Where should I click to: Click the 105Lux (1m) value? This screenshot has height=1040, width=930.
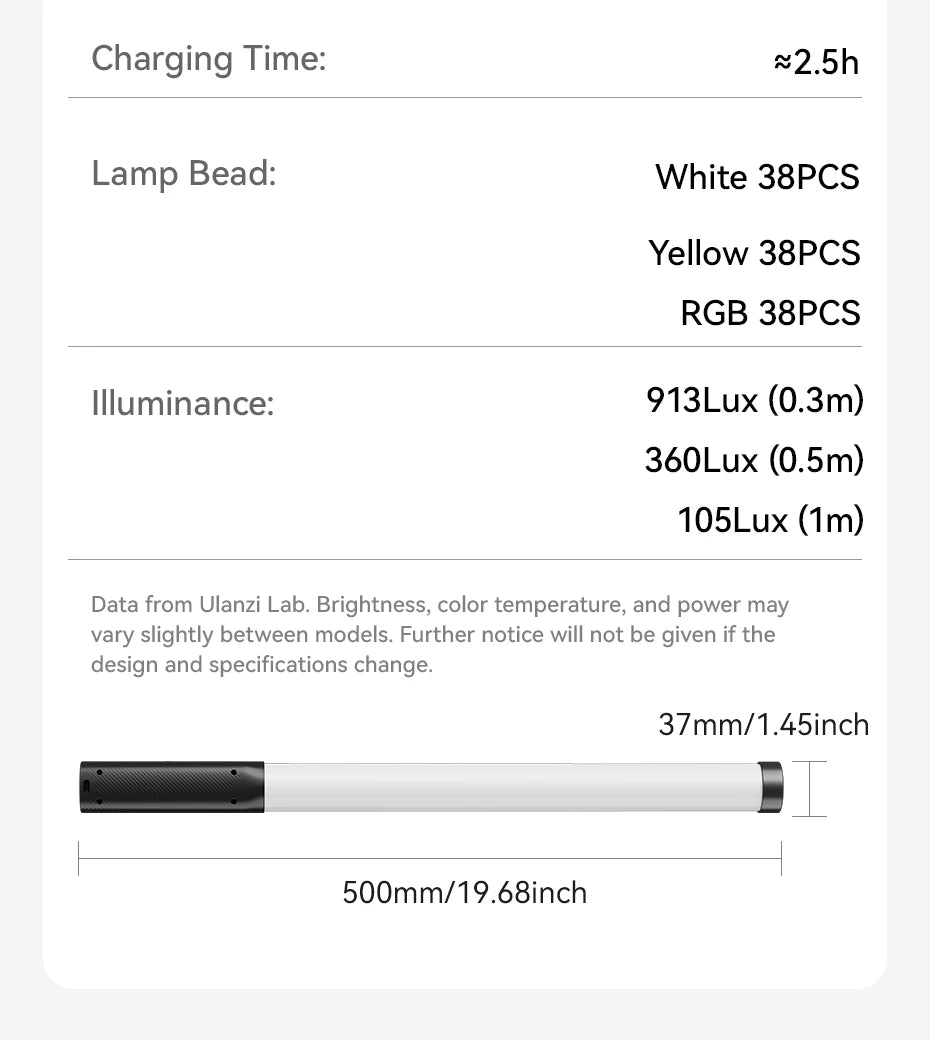[x=770, y=520]
